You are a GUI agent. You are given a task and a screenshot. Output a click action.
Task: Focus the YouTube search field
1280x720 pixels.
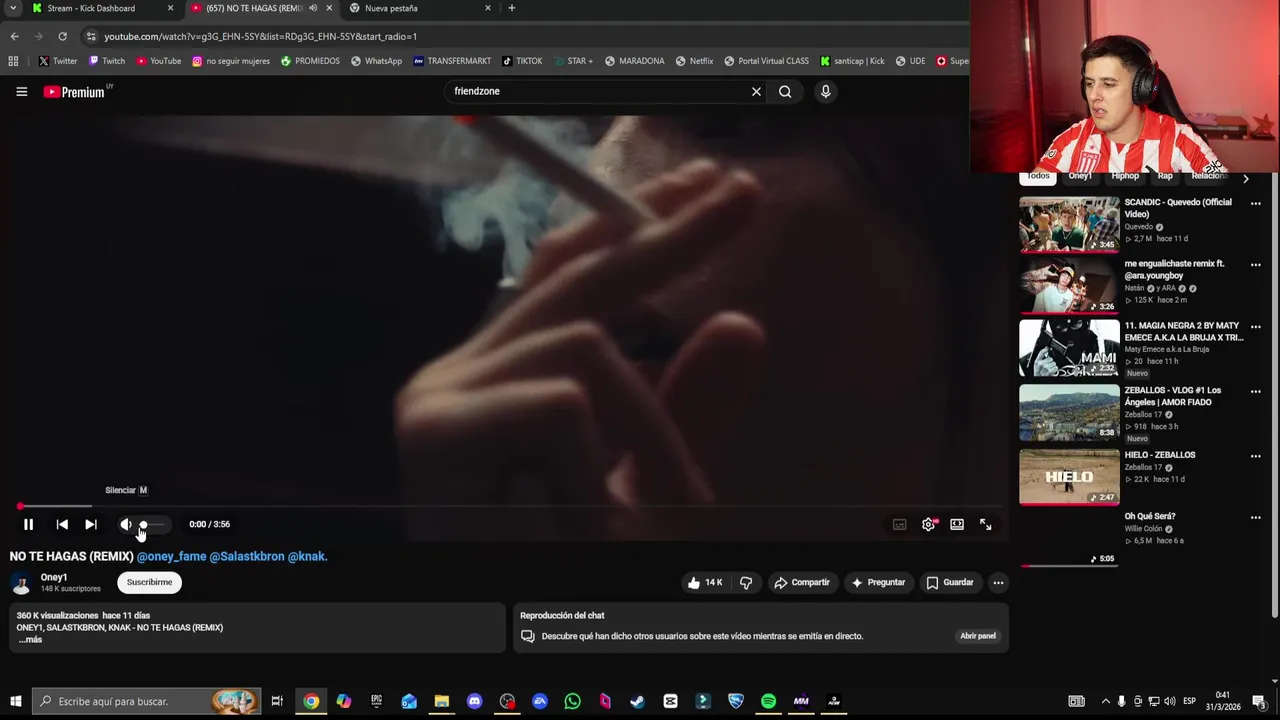pos(598,91)
